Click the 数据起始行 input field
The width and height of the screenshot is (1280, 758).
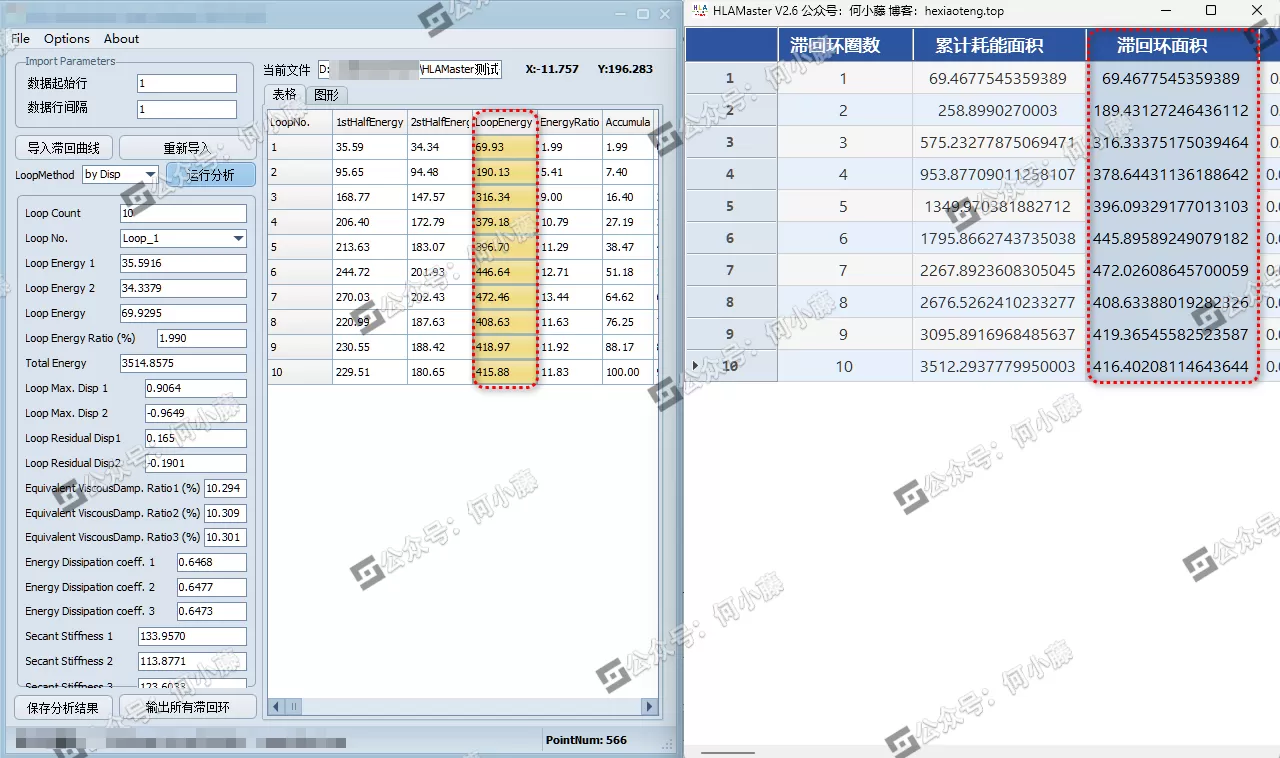click(x=186, y=84)
